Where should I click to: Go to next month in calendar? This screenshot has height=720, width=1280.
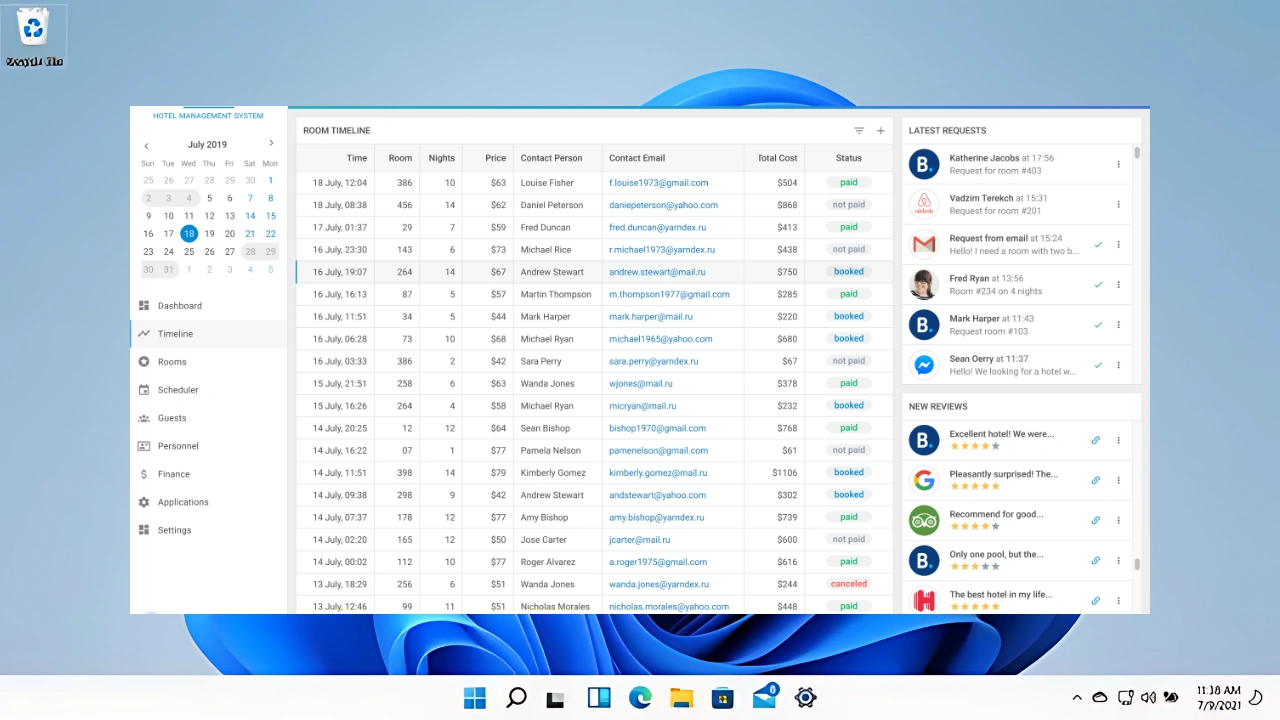pyautogui.click(x=271, y=144)
